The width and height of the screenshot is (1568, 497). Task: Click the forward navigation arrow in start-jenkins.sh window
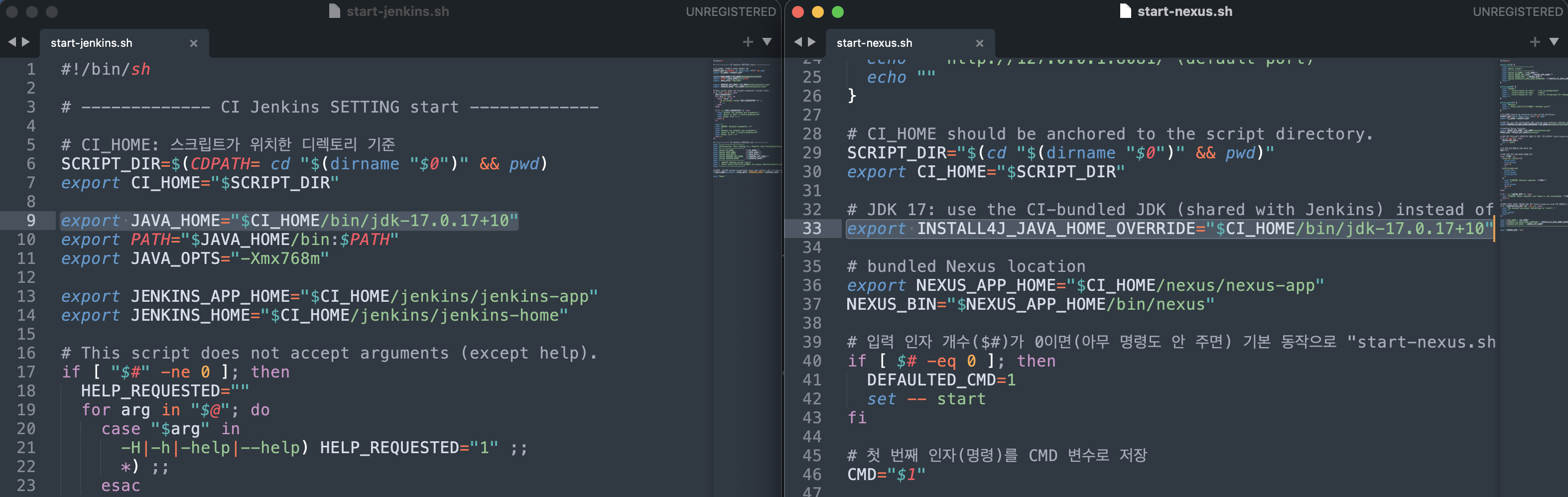pos(25,42)
